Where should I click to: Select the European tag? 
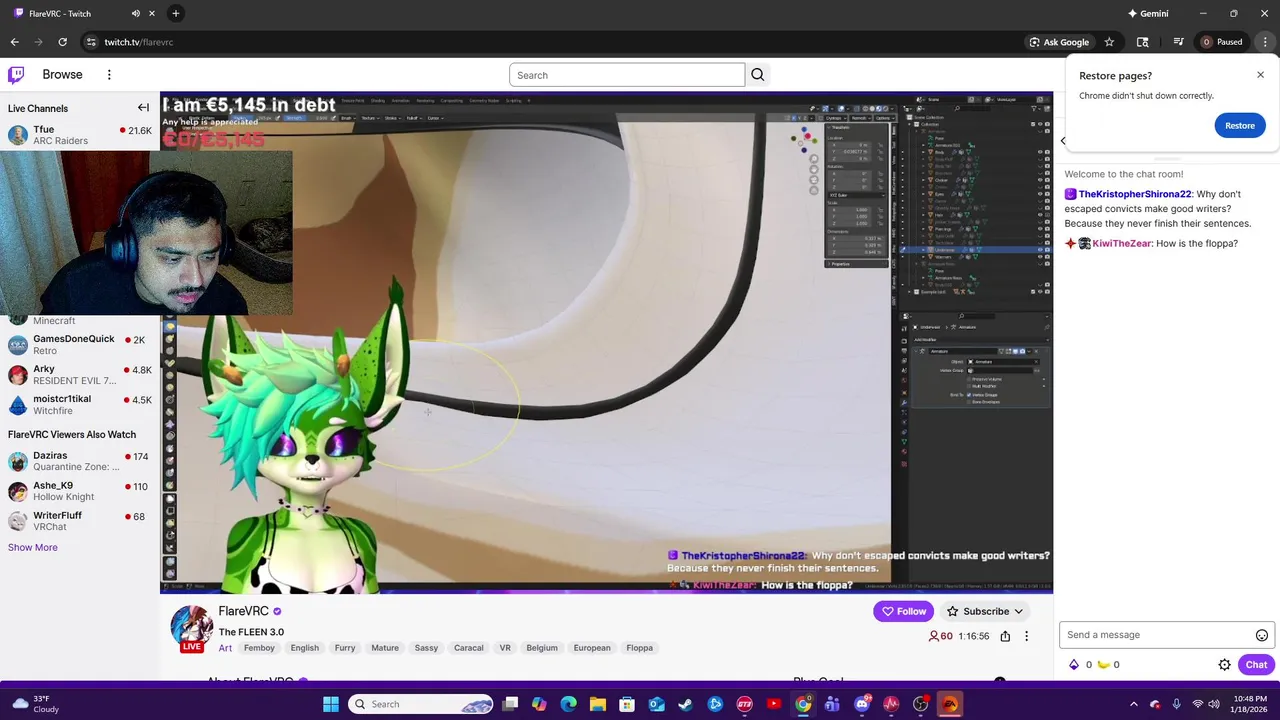point(592,648)
